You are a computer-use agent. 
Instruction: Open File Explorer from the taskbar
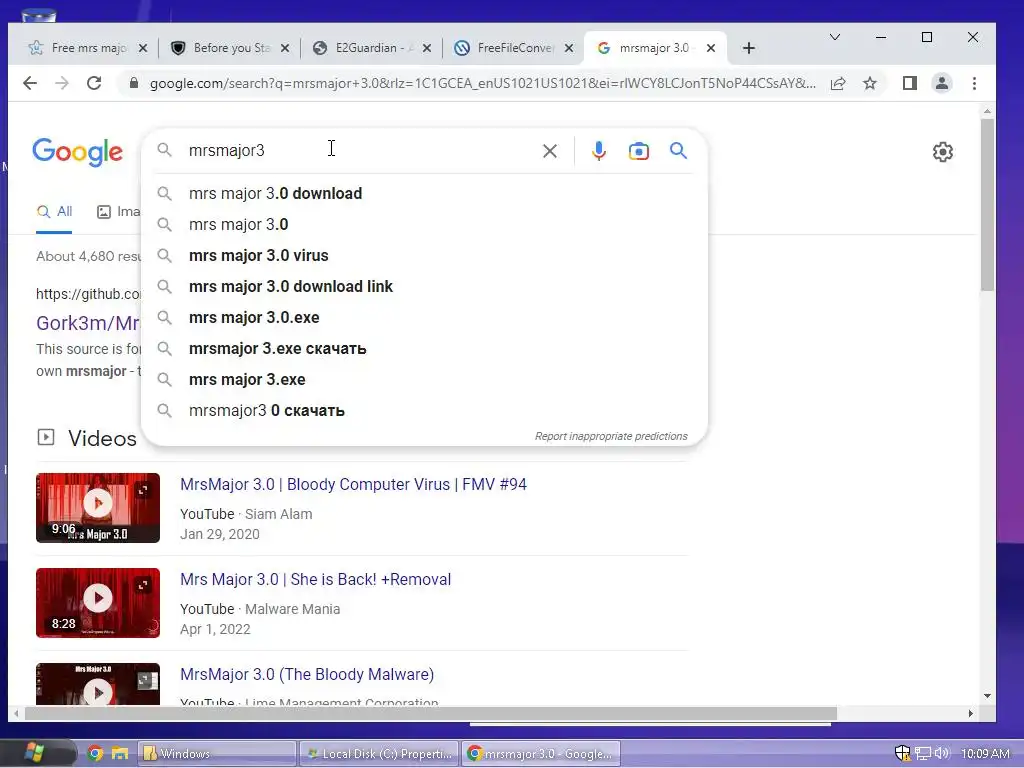click(x=120, y=754)
